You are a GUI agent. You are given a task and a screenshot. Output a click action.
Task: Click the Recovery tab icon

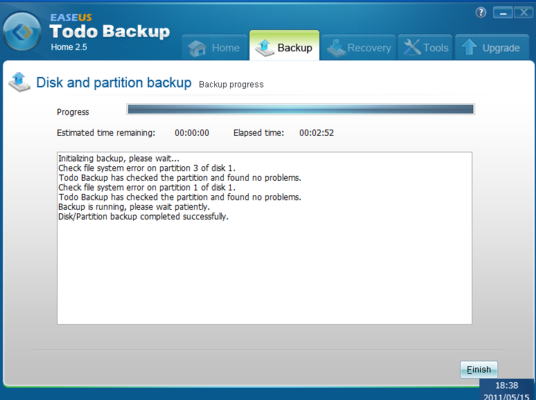click(336, 48)
